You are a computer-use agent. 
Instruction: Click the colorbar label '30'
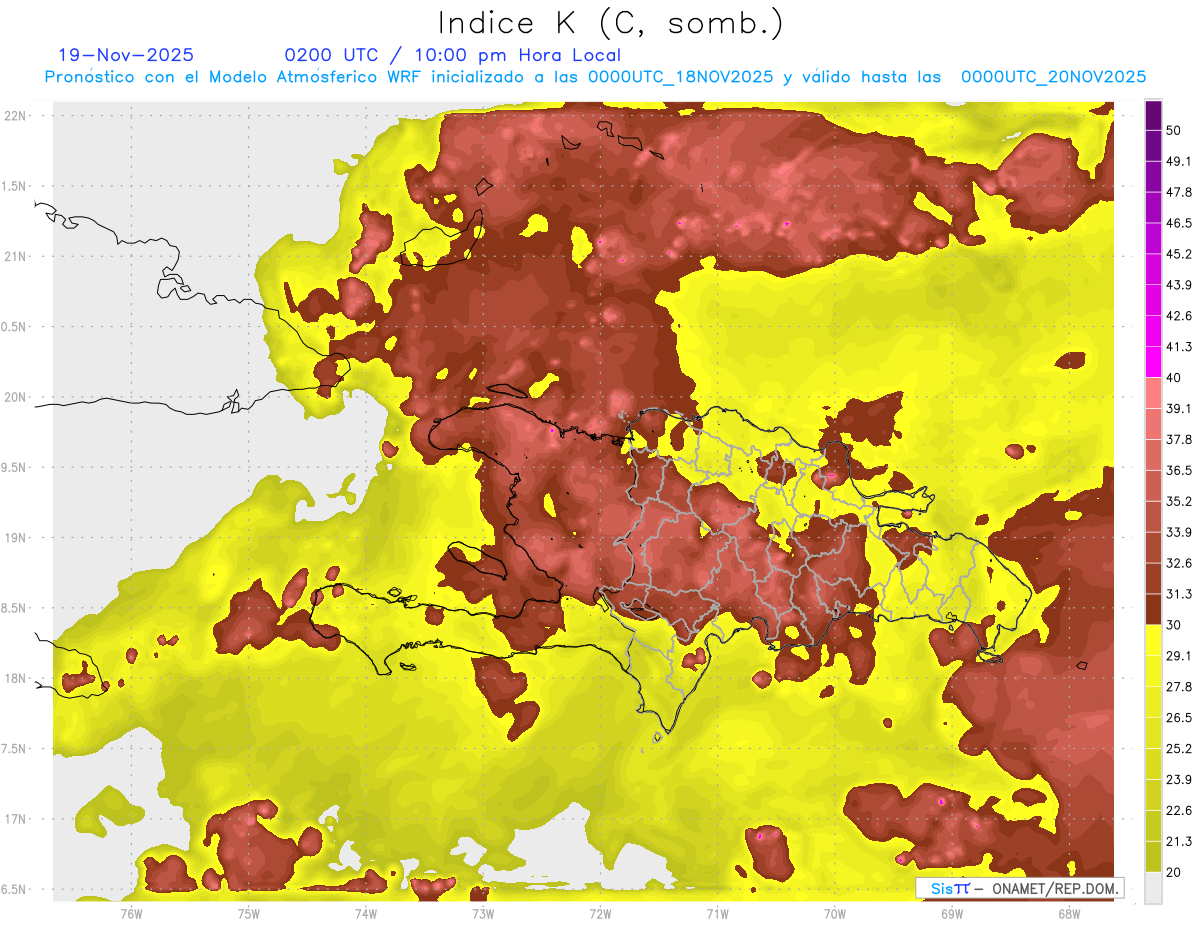point(1174,625)
